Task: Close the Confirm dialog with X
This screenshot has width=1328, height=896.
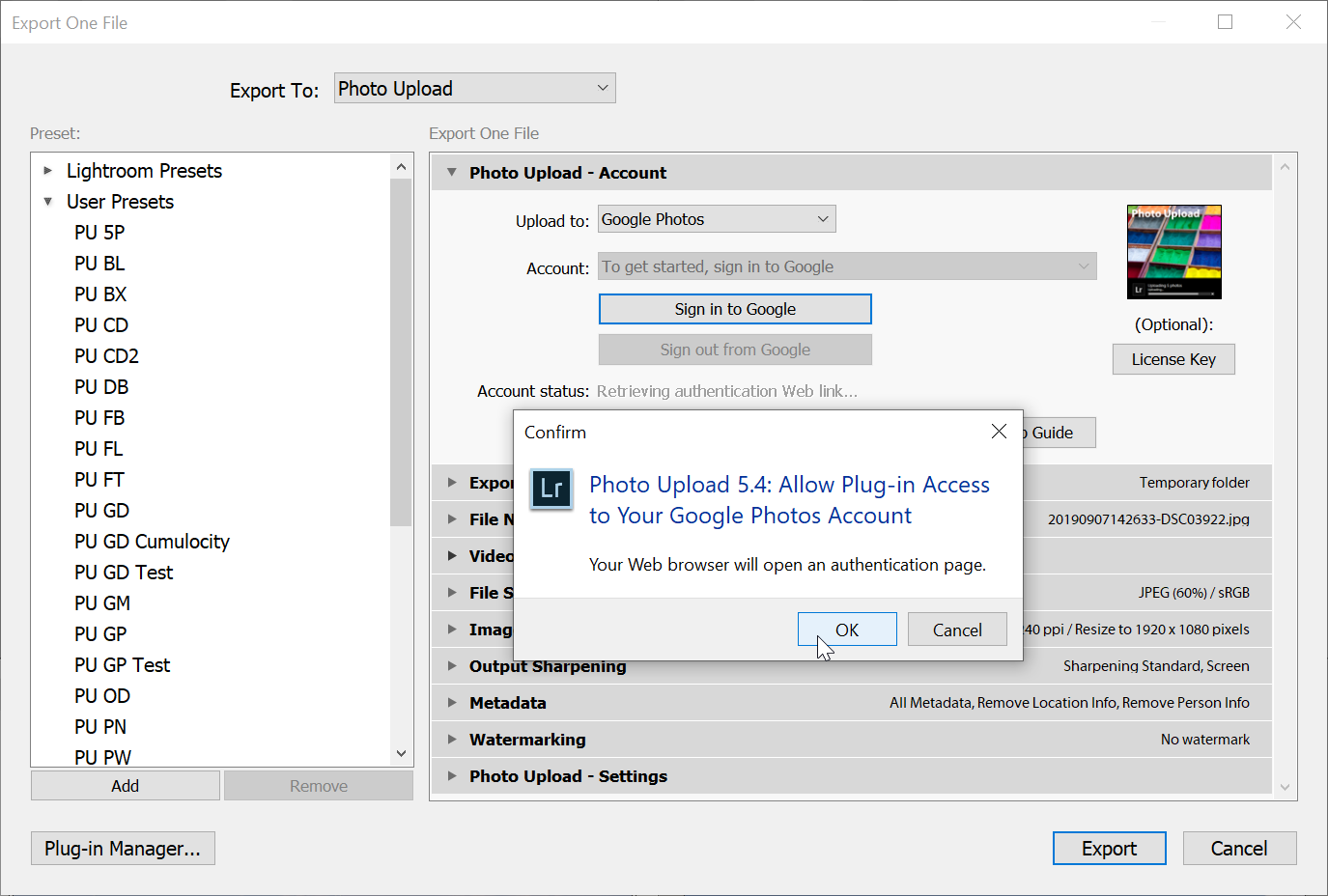Action: [x=999, y=432]
